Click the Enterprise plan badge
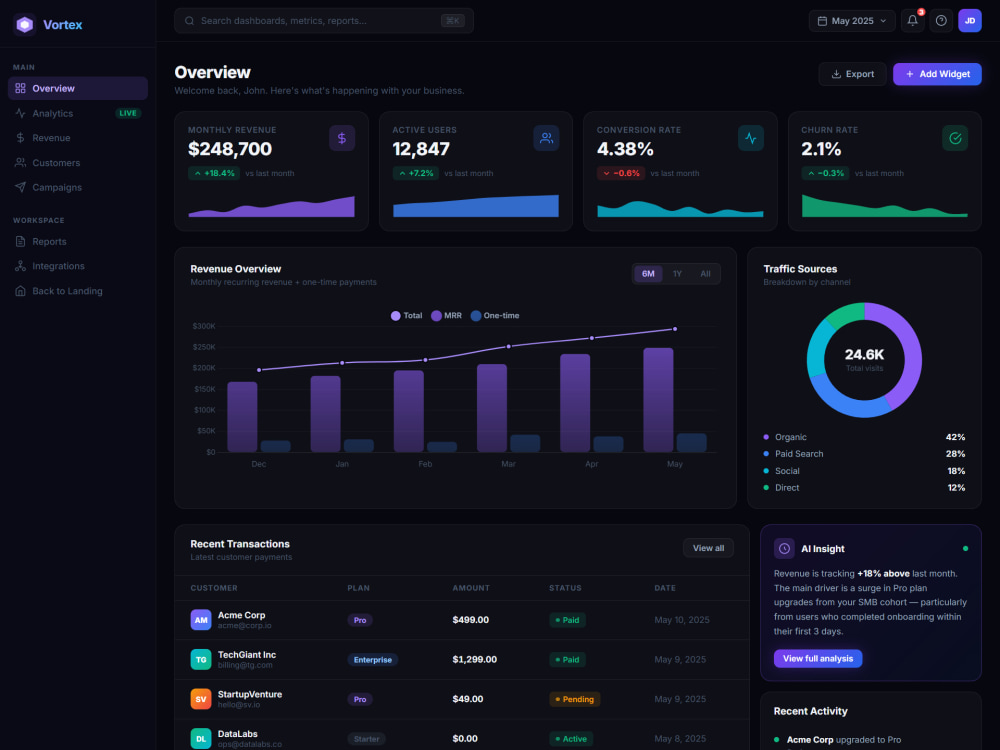The image size is (1000, 750). pos(373,660)
